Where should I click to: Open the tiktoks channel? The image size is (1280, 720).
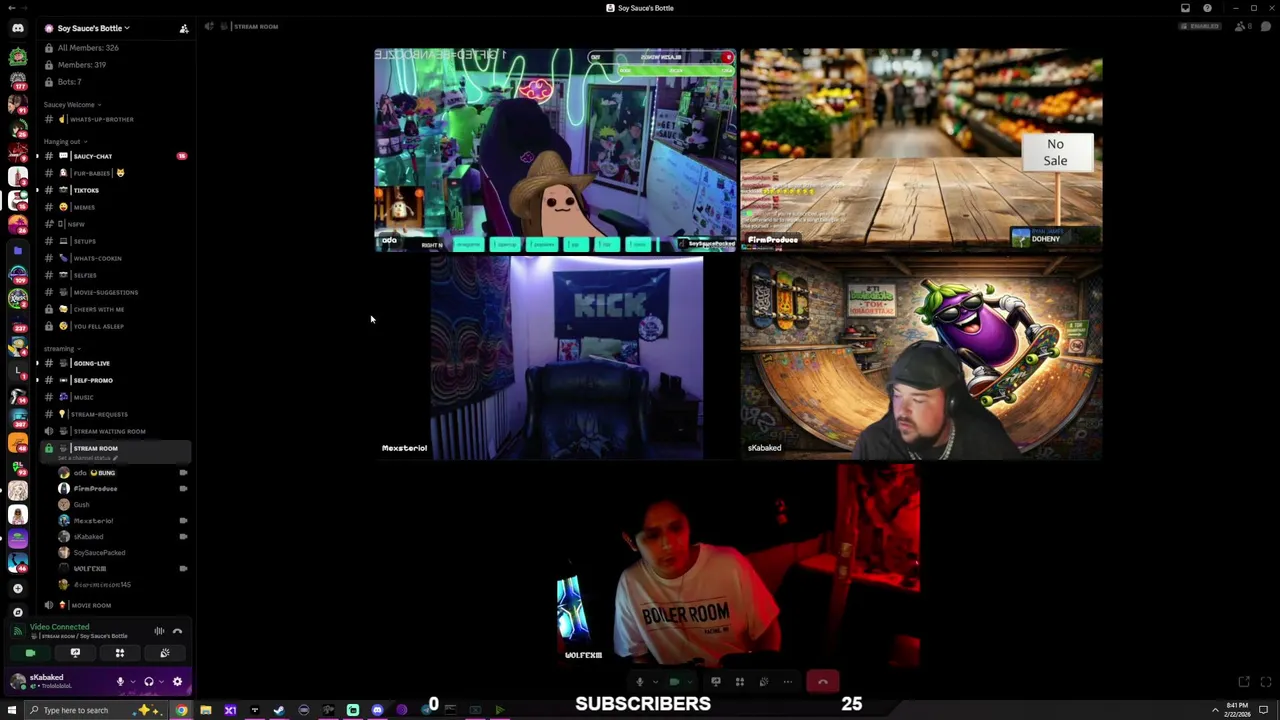(x=115, y=190)
